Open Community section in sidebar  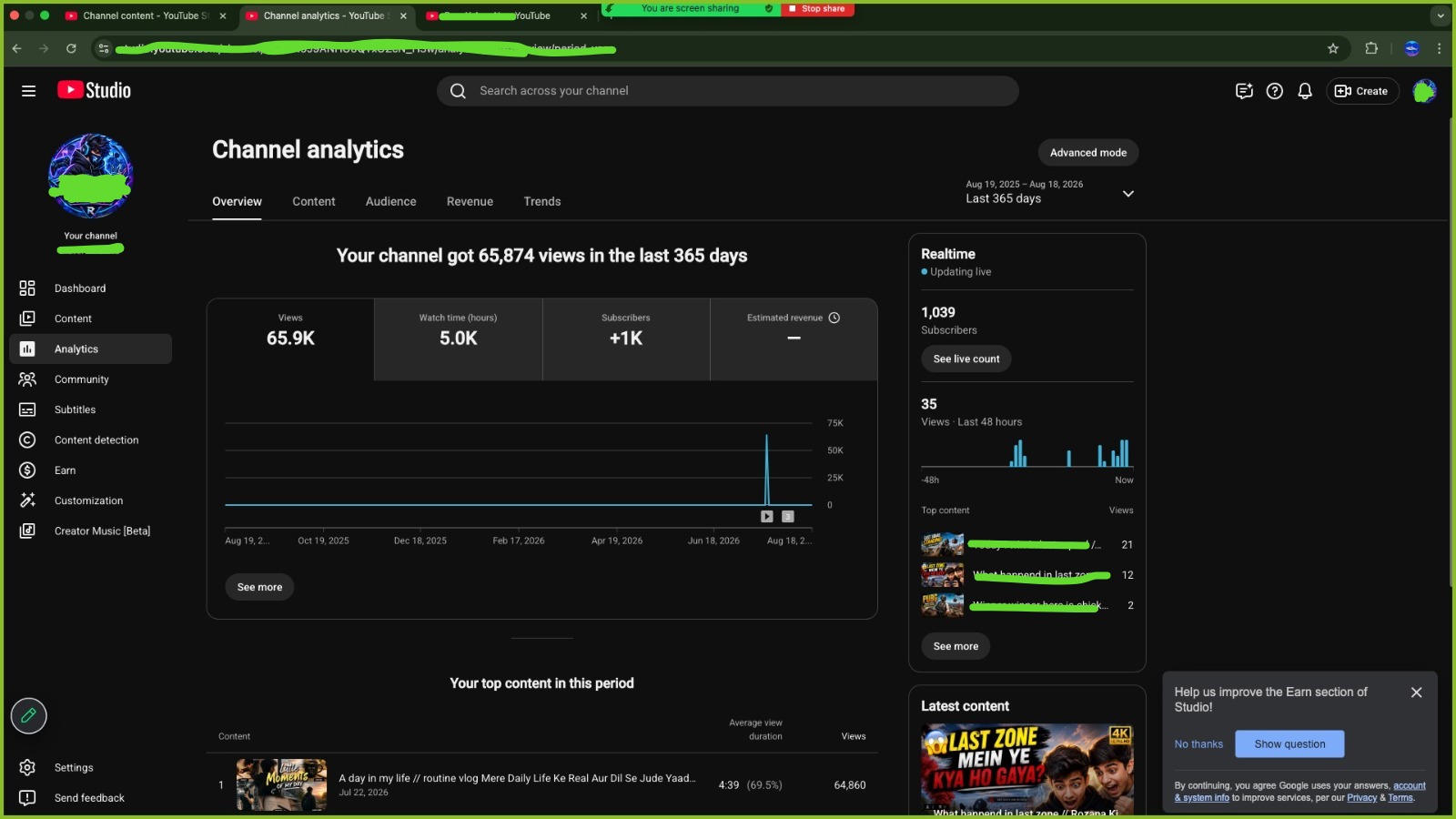coord(90,379)
